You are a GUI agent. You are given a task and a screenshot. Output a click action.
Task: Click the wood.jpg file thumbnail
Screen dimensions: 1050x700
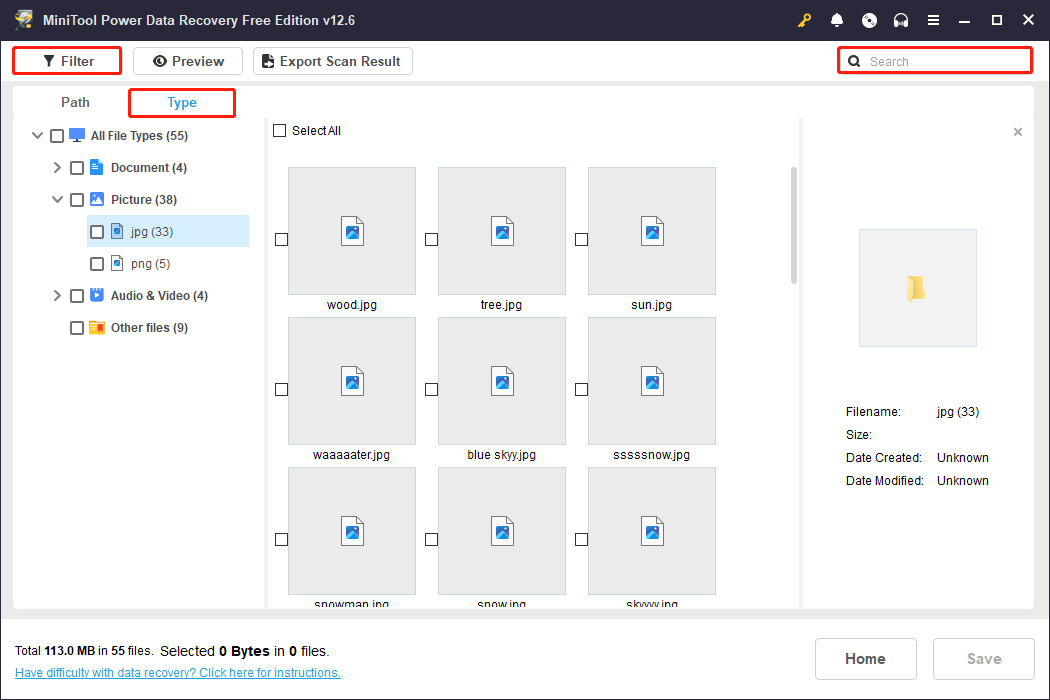click(351, 231)
